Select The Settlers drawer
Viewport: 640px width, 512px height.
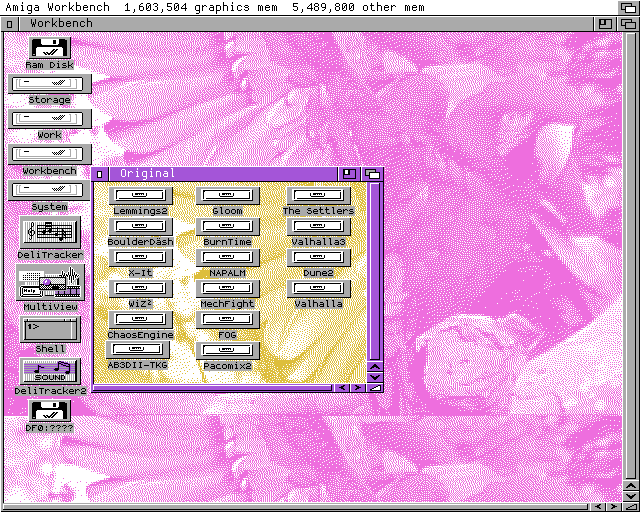tap(318, 196)
